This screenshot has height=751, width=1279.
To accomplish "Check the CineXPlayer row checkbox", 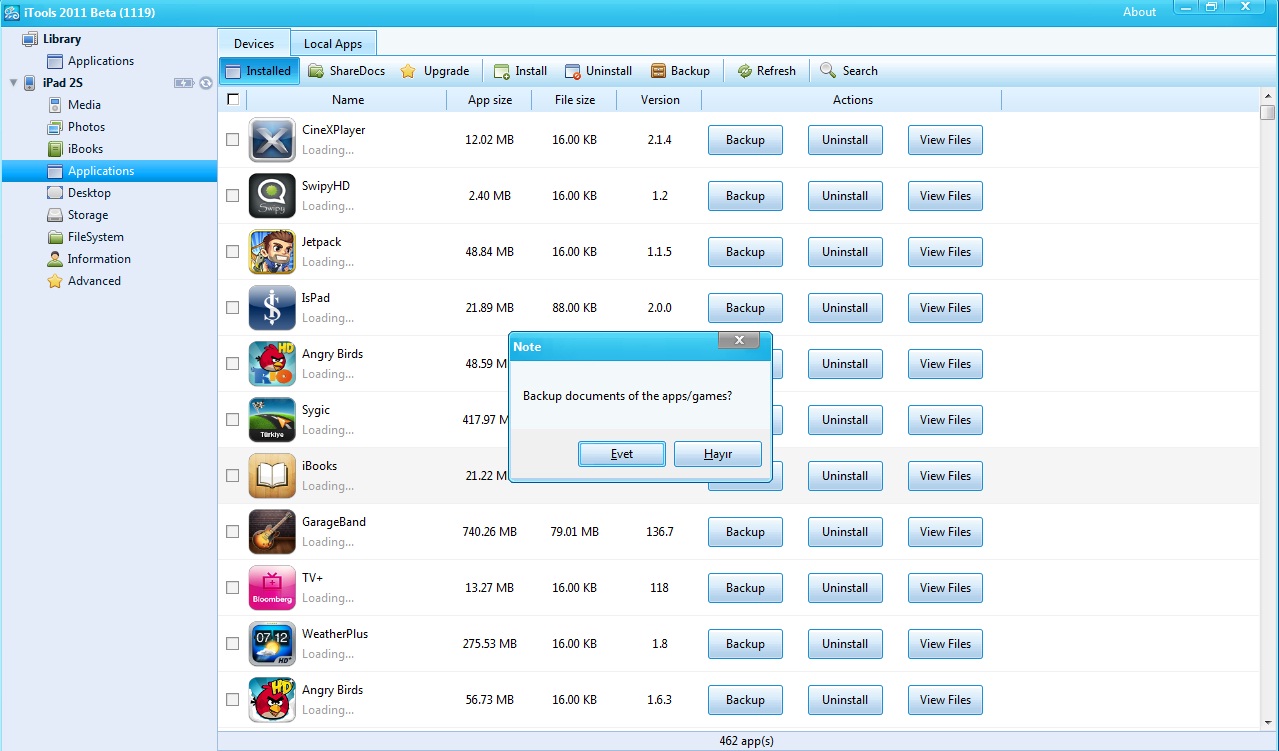I will 232,140.
